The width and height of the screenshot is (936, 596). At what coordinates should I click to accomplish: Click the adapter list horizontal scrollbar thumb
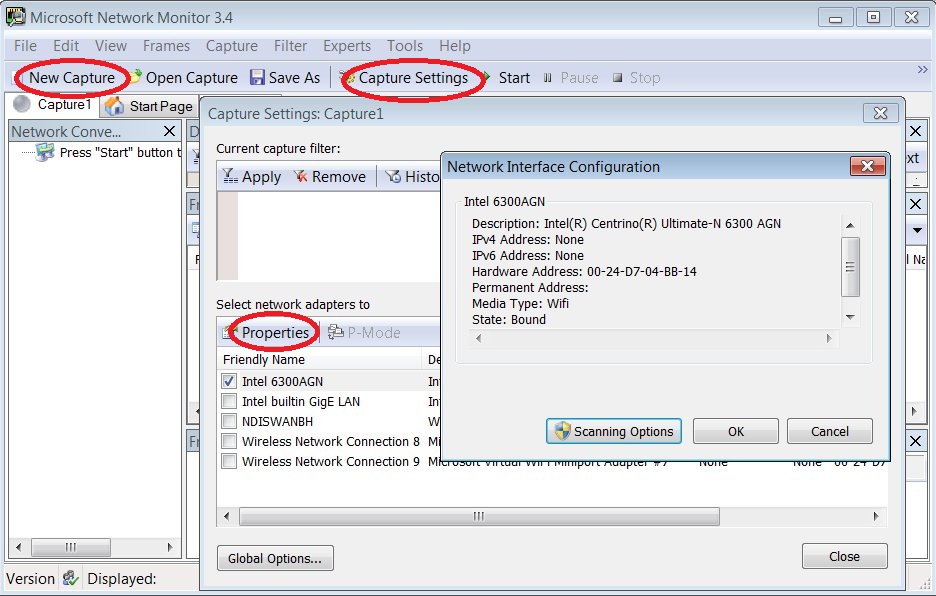(479, 516)
